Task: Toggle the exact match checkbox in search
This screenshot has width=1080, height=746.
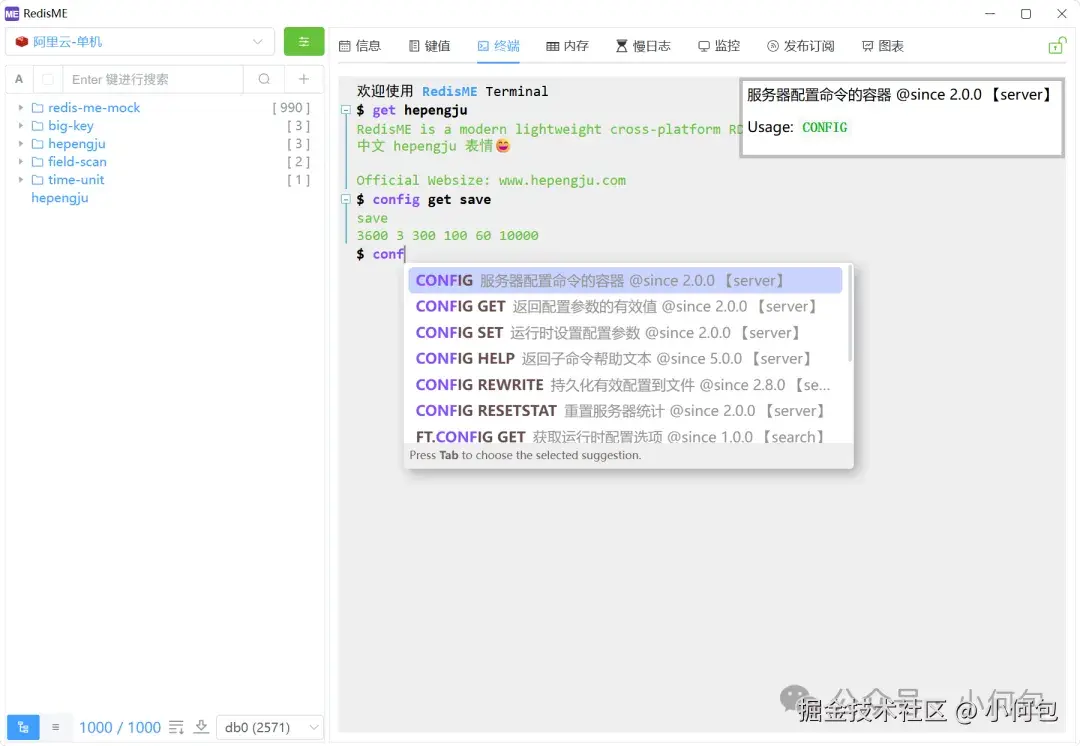Action: pos(48,79)
